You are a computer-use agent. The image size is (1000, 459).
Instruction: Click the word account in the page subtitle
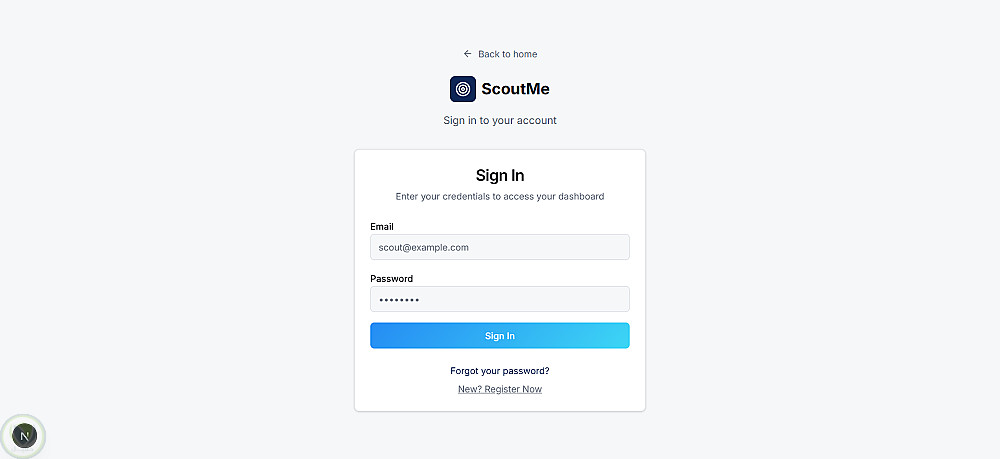tap(537, 120)
